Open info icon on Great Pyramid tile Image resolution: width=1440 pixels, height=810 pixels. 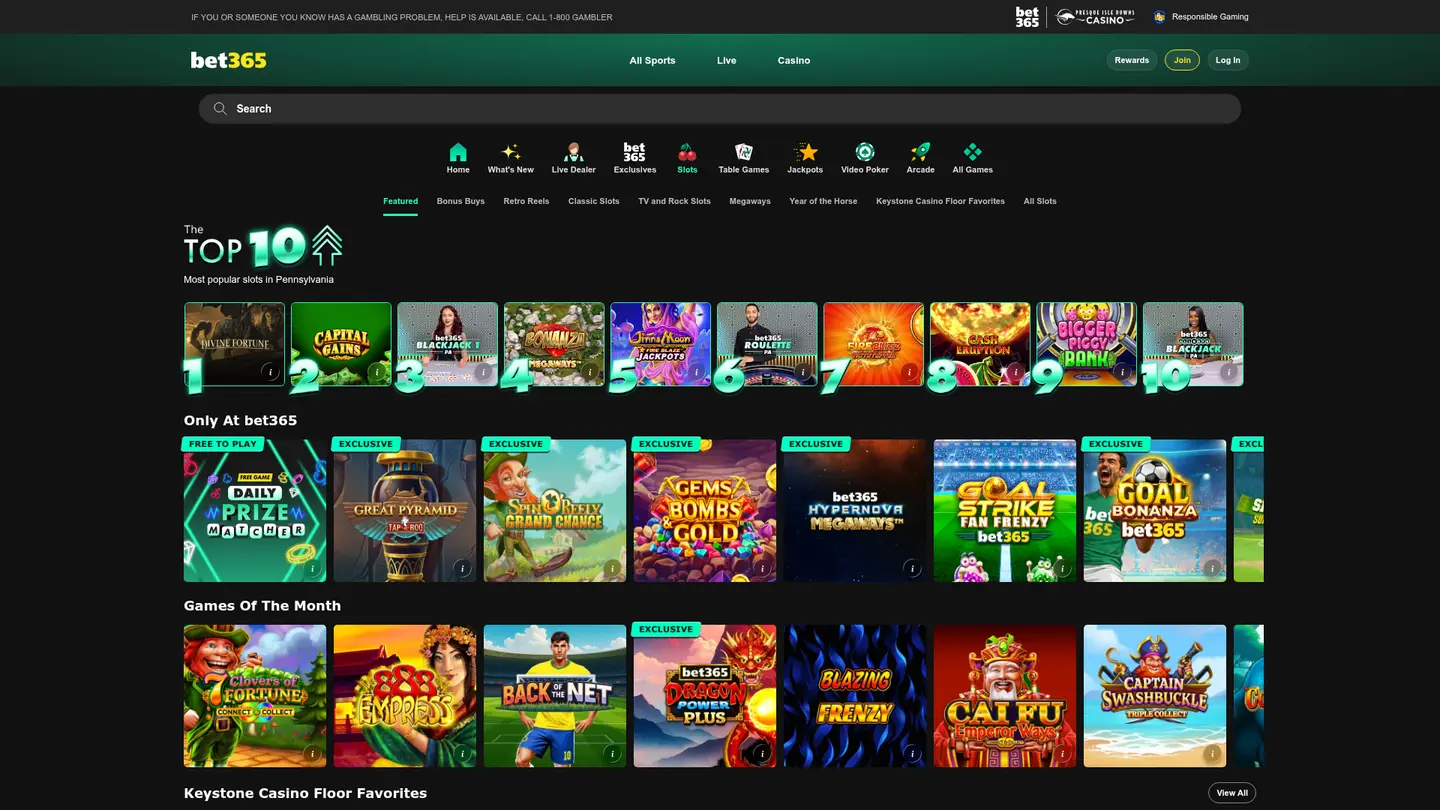pos(462,568)
